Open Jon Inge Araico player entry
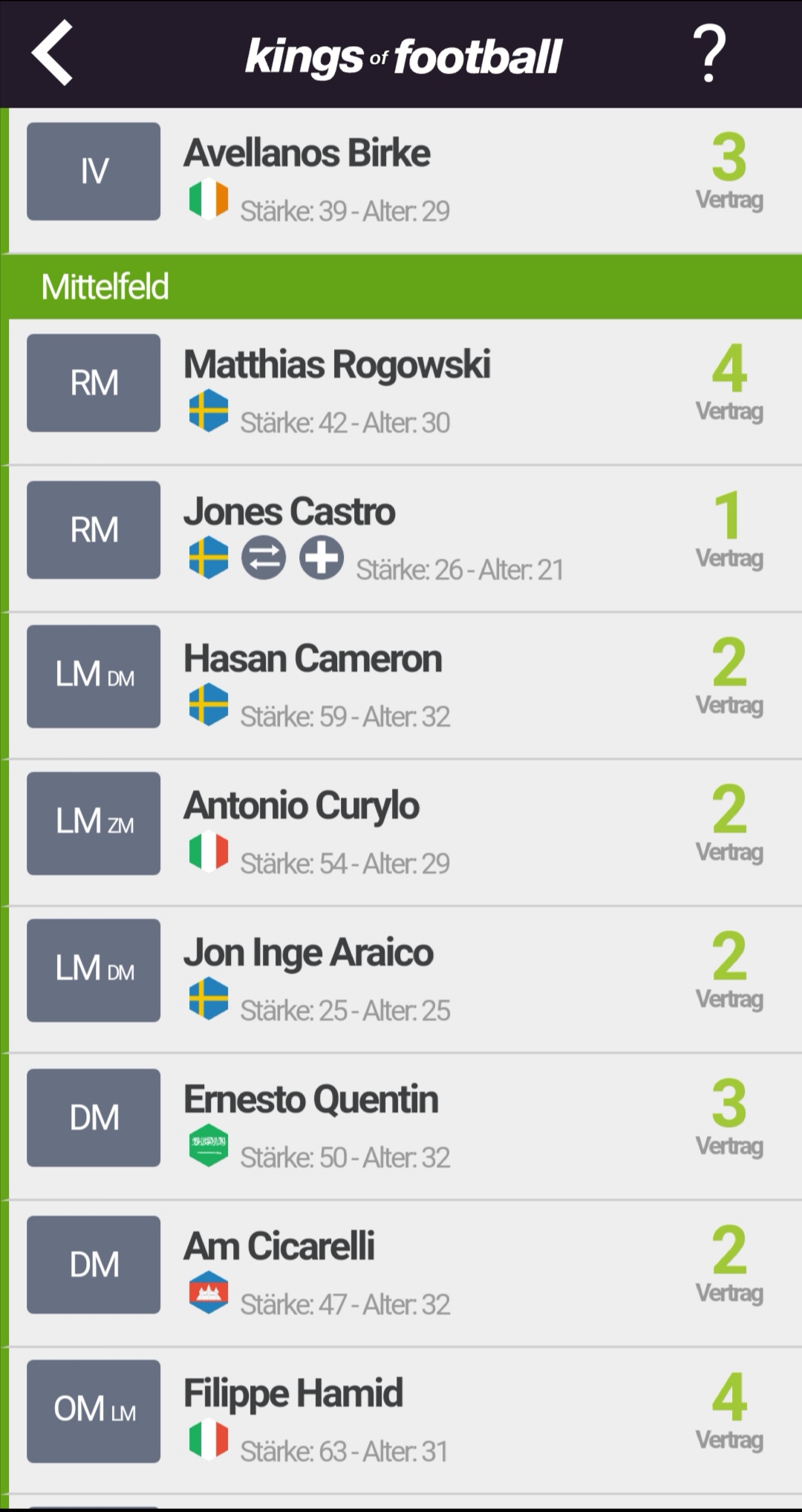 coord(405,980)
